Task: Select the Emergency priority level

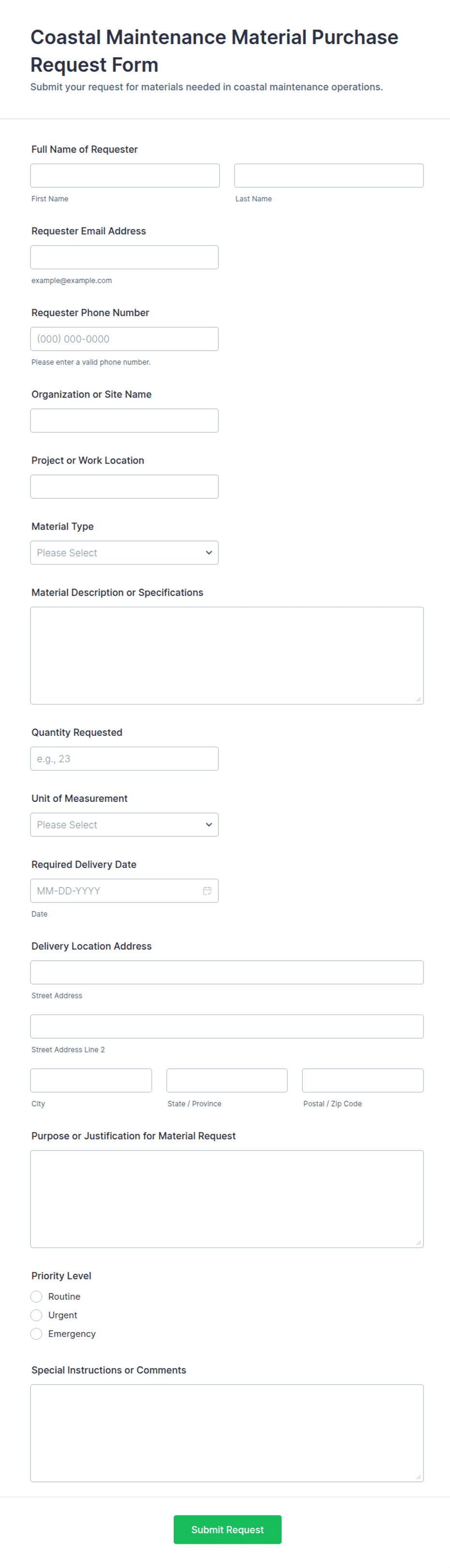Action: pyautogui.click(x=36, y=1334)
